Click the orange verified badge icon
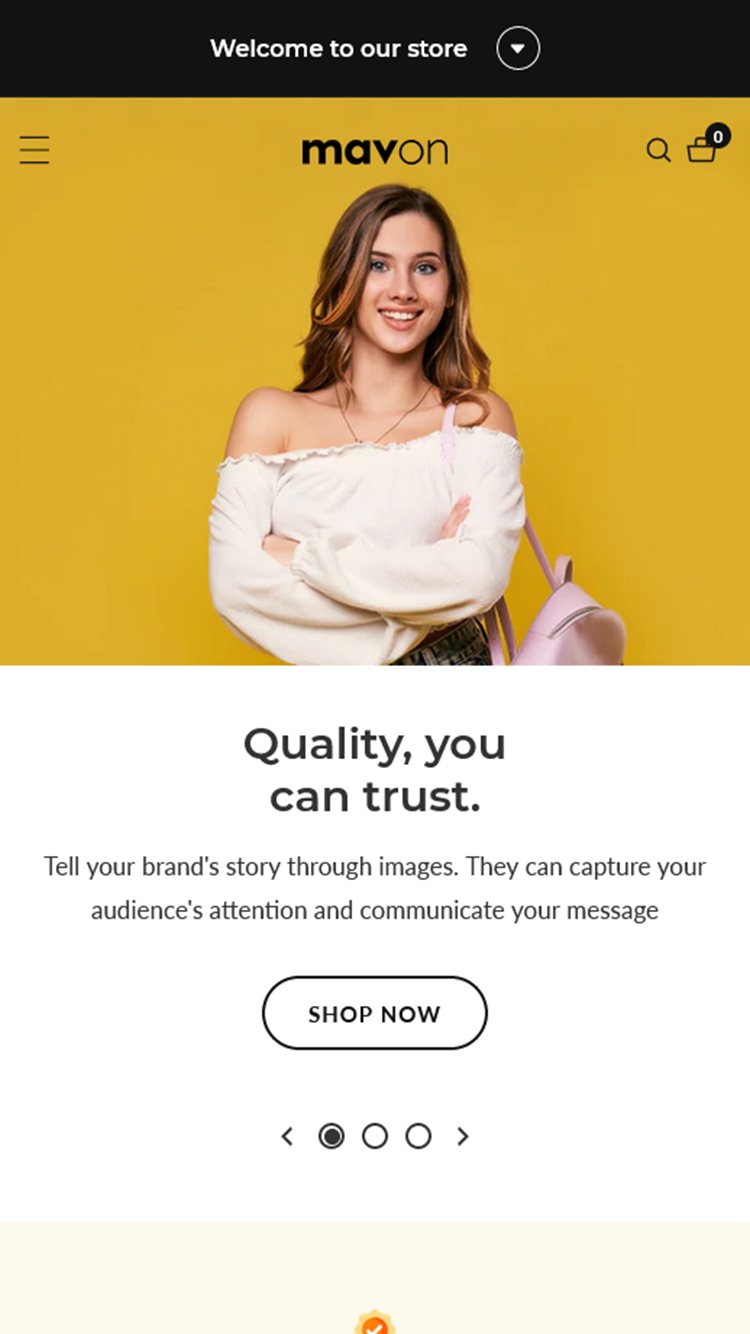 375,1322
